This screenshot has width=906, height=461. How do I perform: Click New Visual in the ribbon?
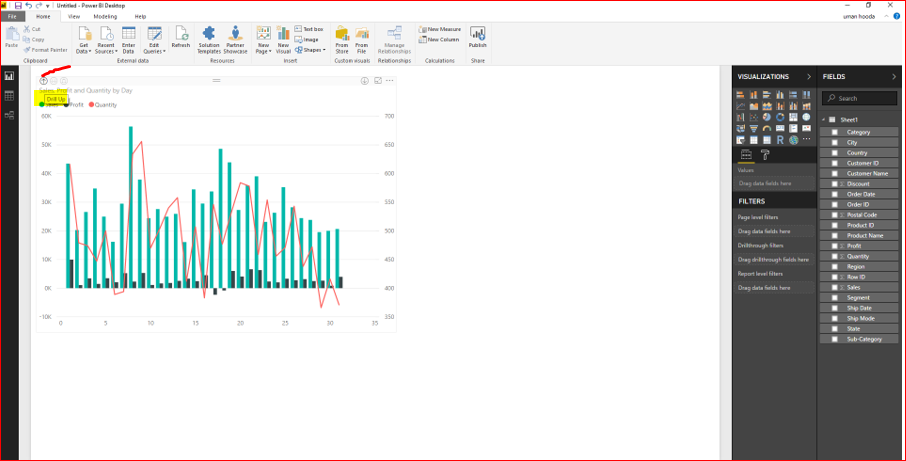click(x=283, y=40)
